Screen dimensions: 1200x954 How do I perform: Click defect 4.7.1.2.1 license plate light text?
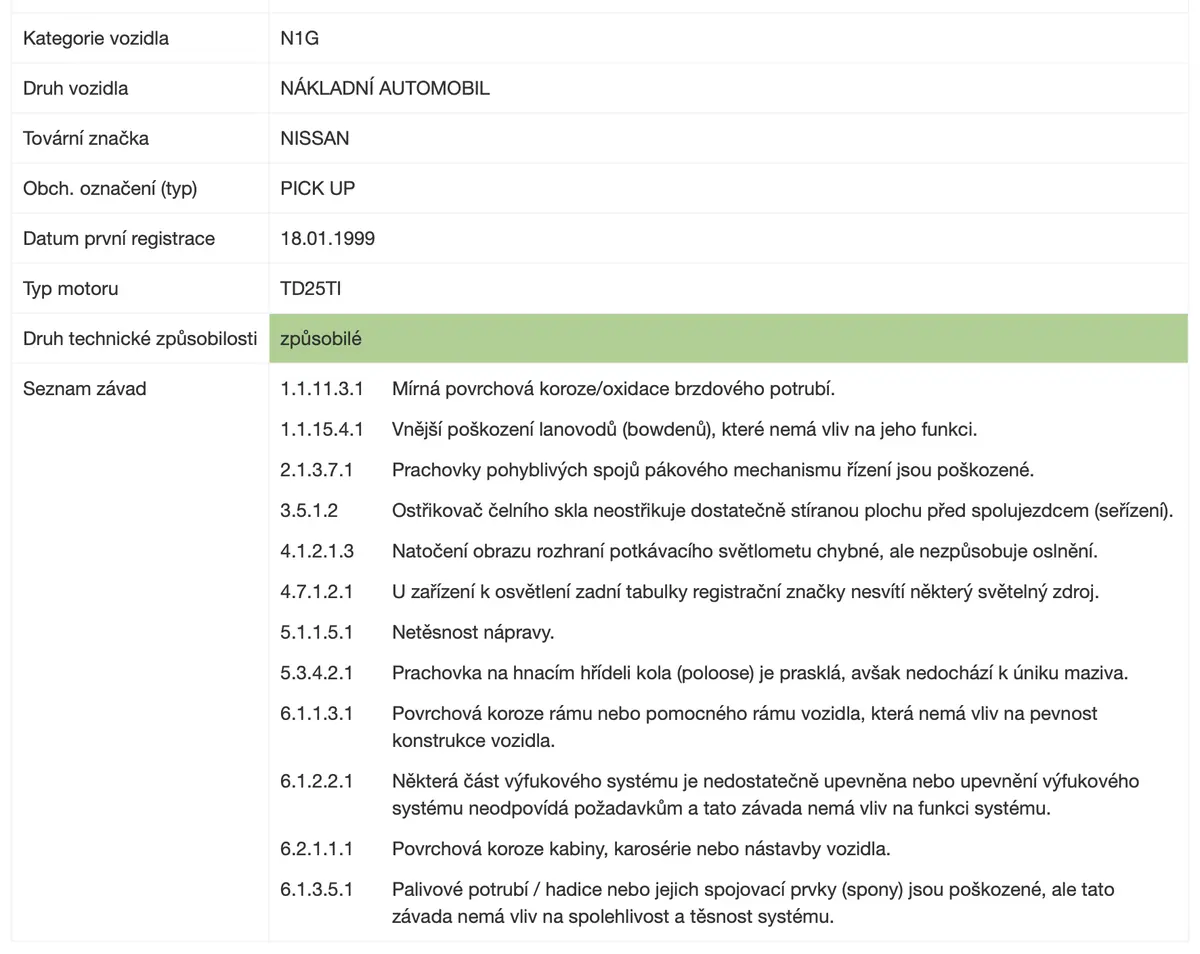tap(745, 591)
